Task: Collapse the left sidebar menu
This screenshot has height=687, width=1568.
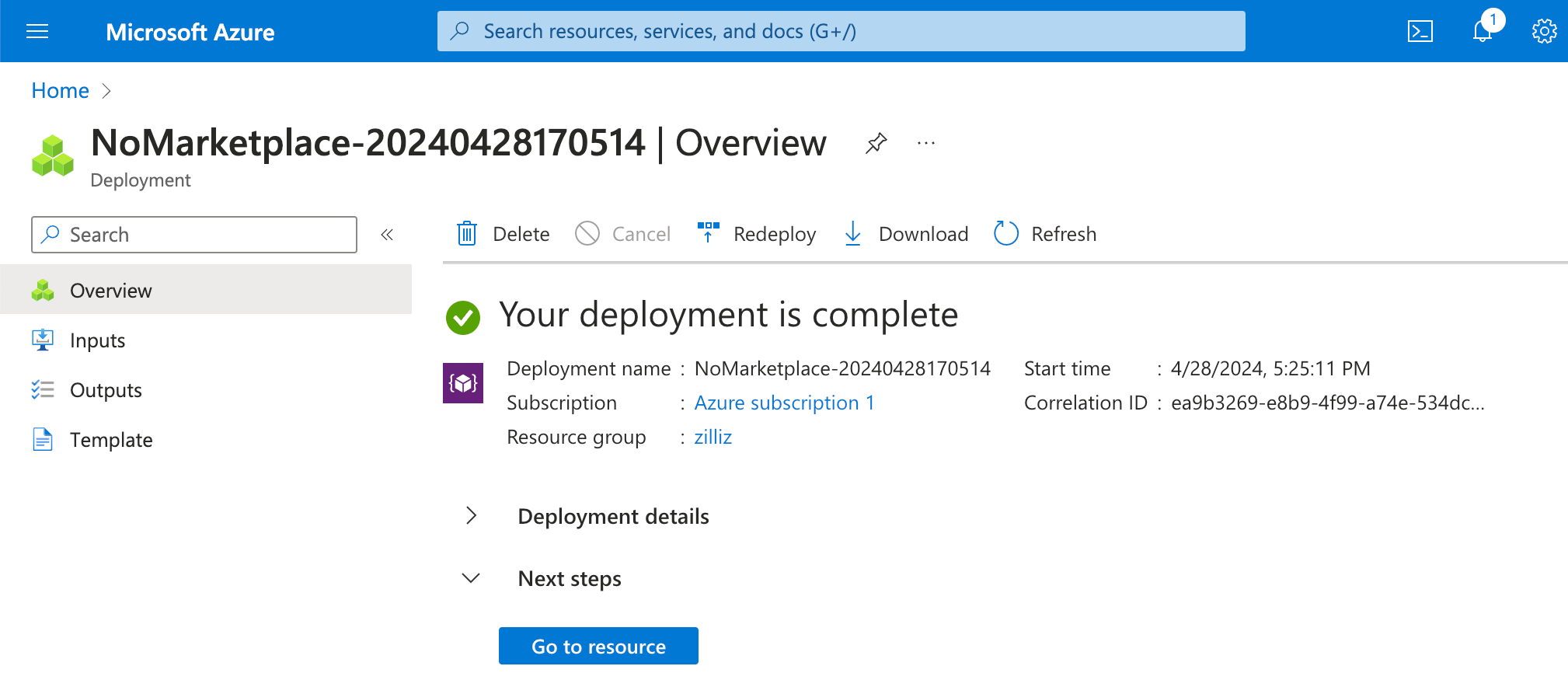Action: pos(387,235)
